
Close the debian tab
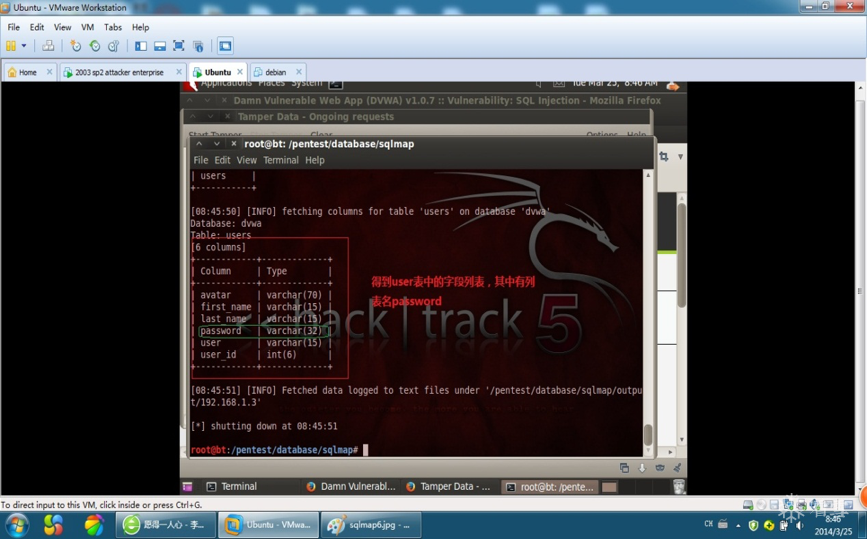coord(299,72)
